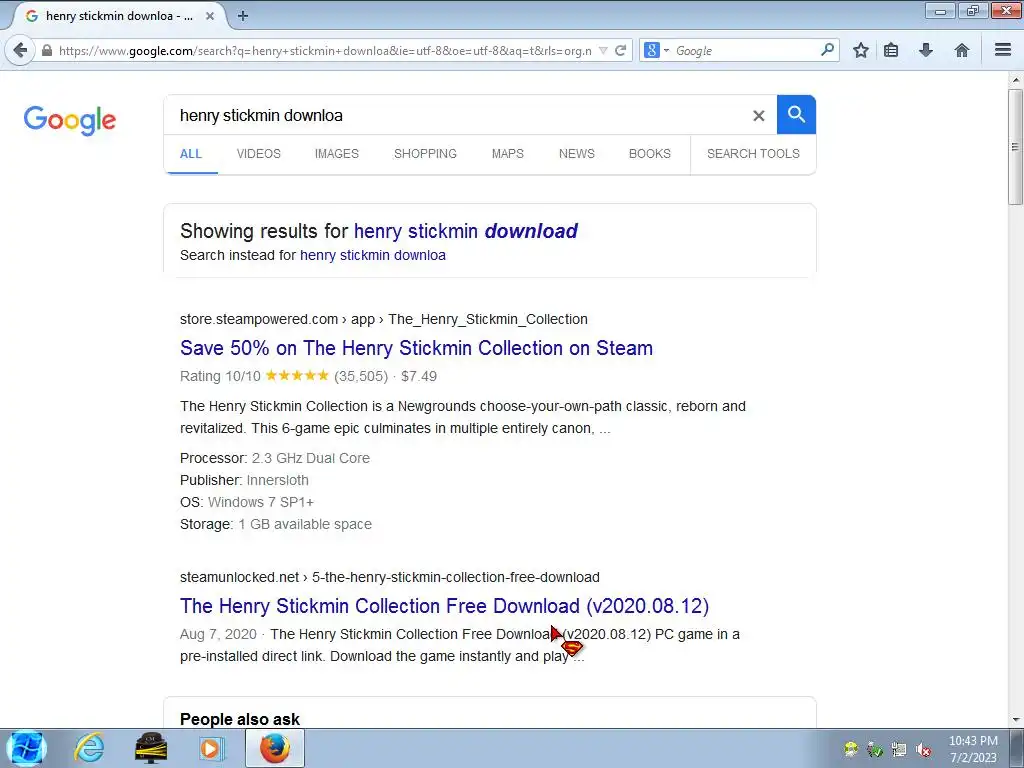Click the corrected henry stickmin download link
1024x768 pixels.
pos(466,231)
